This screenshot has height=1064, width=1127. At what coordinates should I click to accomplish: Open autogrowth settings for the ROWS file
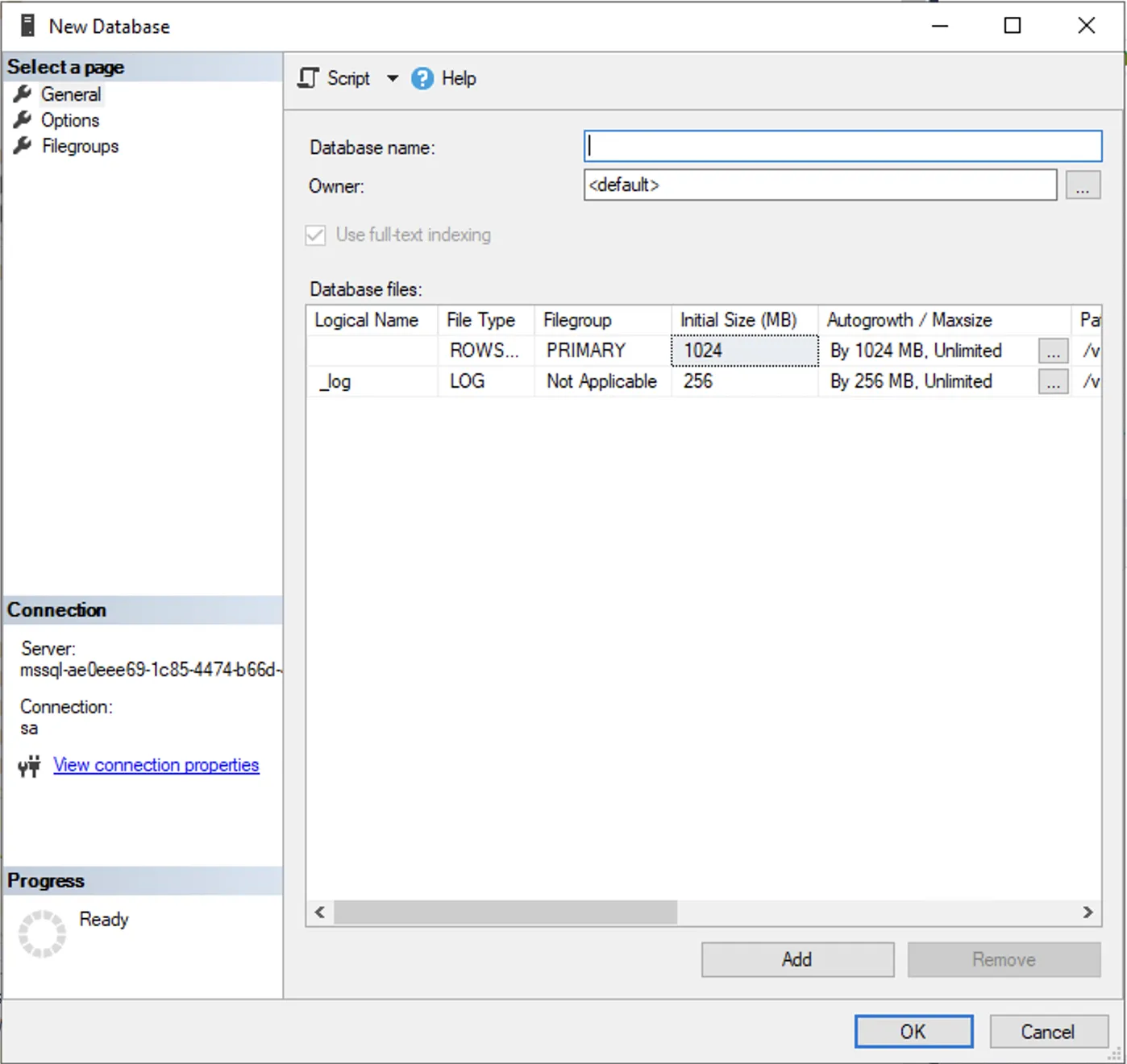point(1053,351)
